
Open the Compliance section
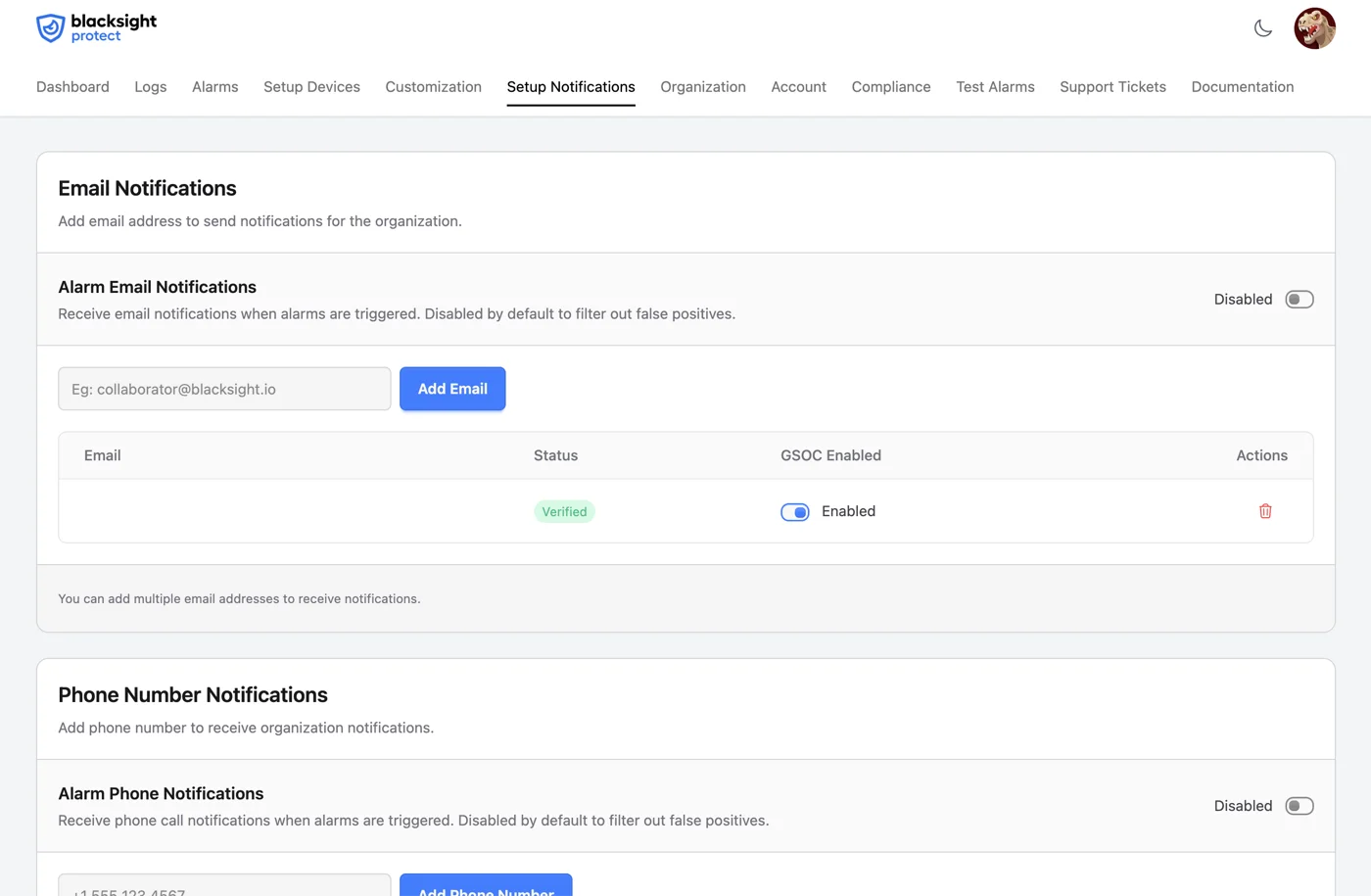click(x=890, y=87)
